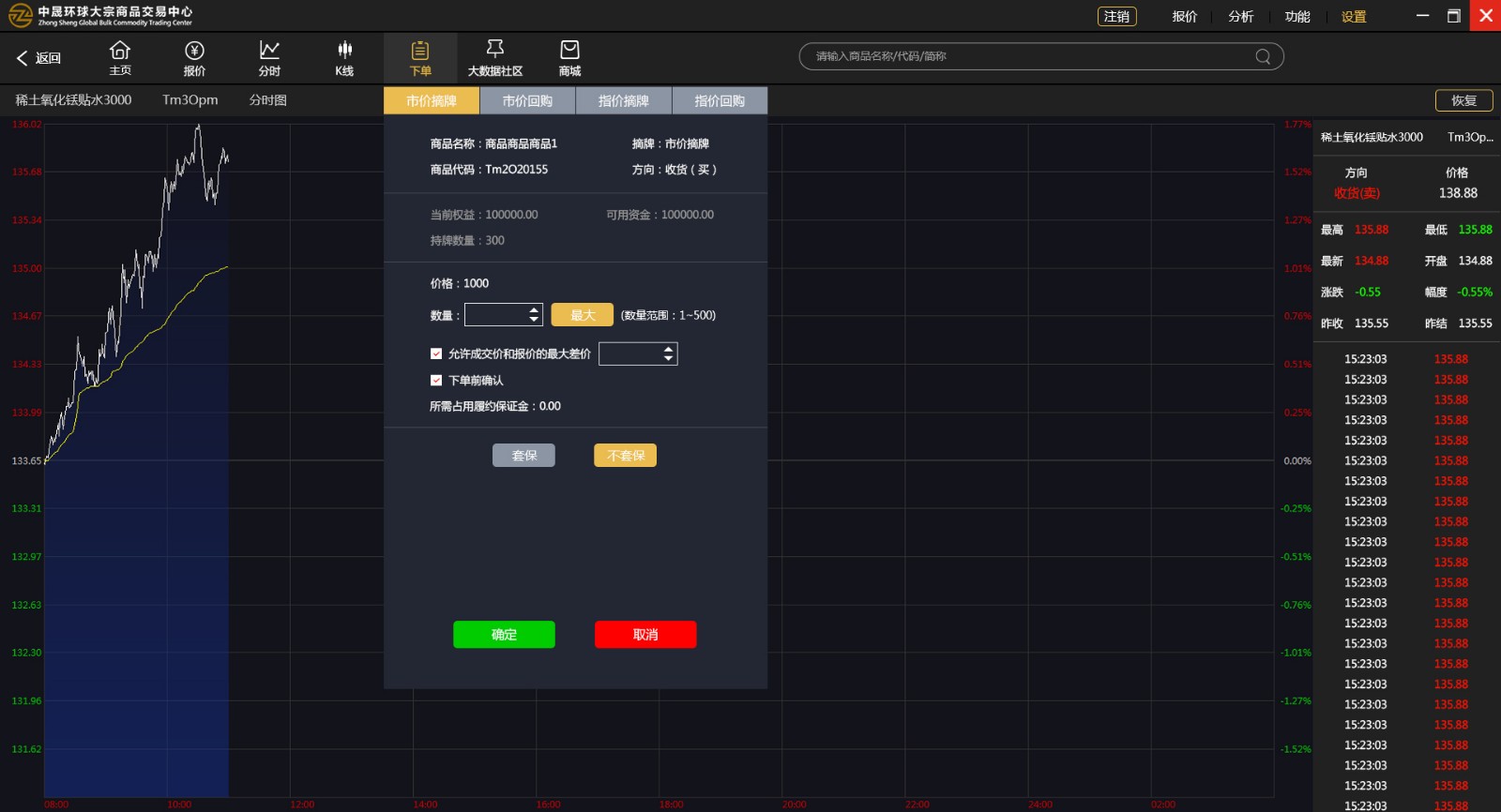This screenshot has width=1501, height=812.
Task: Click the 注销 logout button
Action: 1116,16
